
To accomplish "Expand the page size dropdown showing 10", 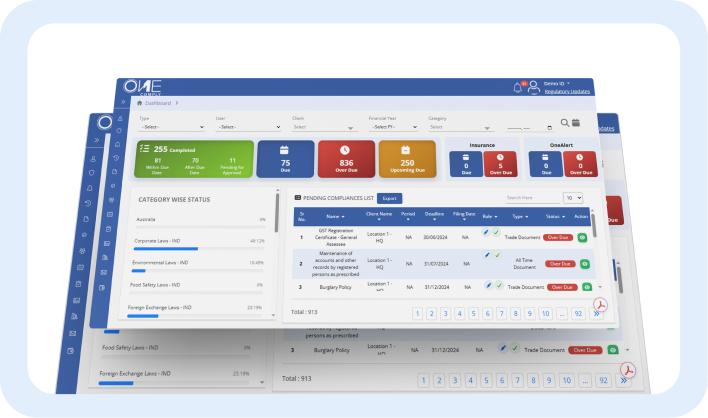I will pos(573,198).
